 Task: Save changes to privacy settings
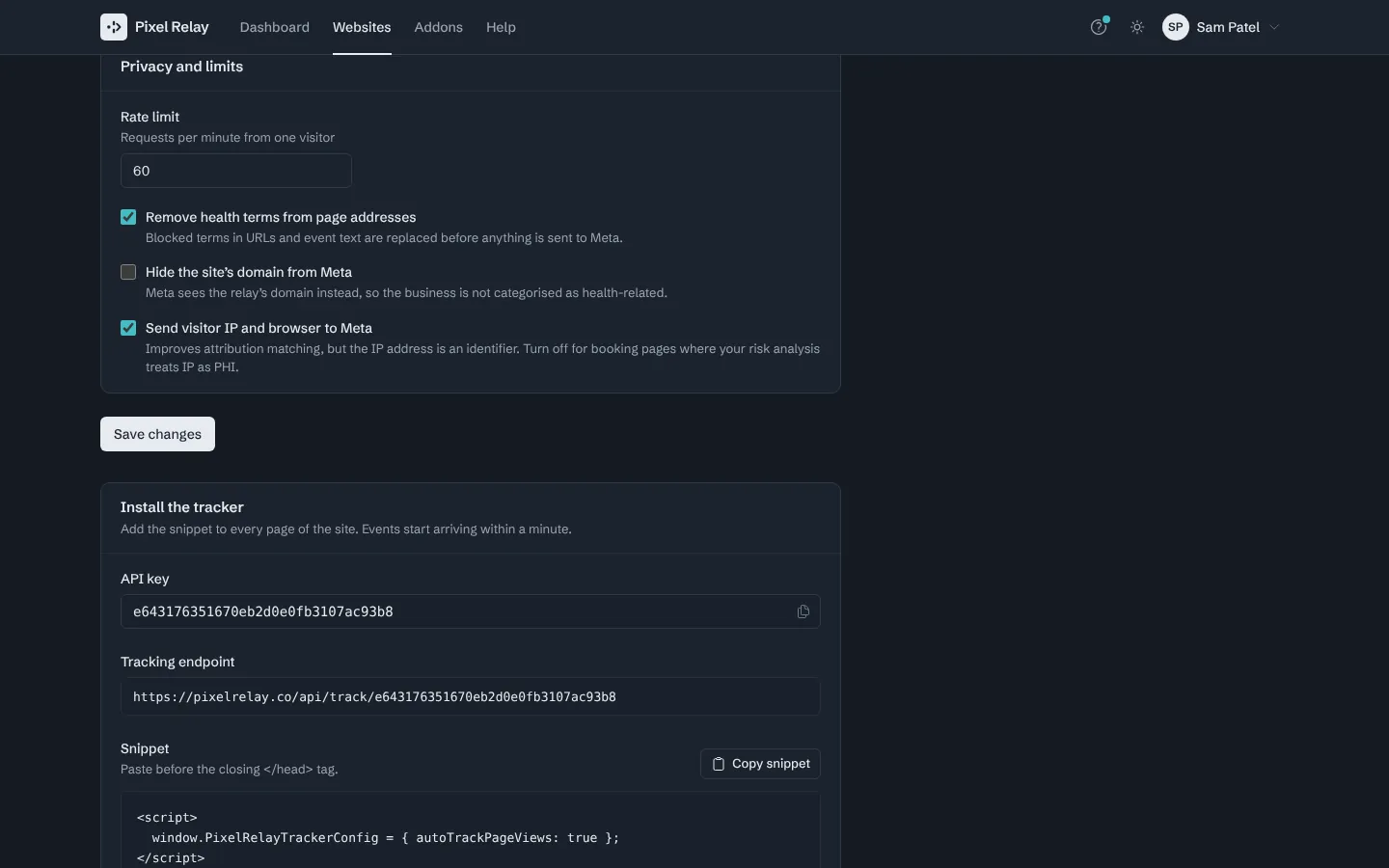tap(157, 434)
